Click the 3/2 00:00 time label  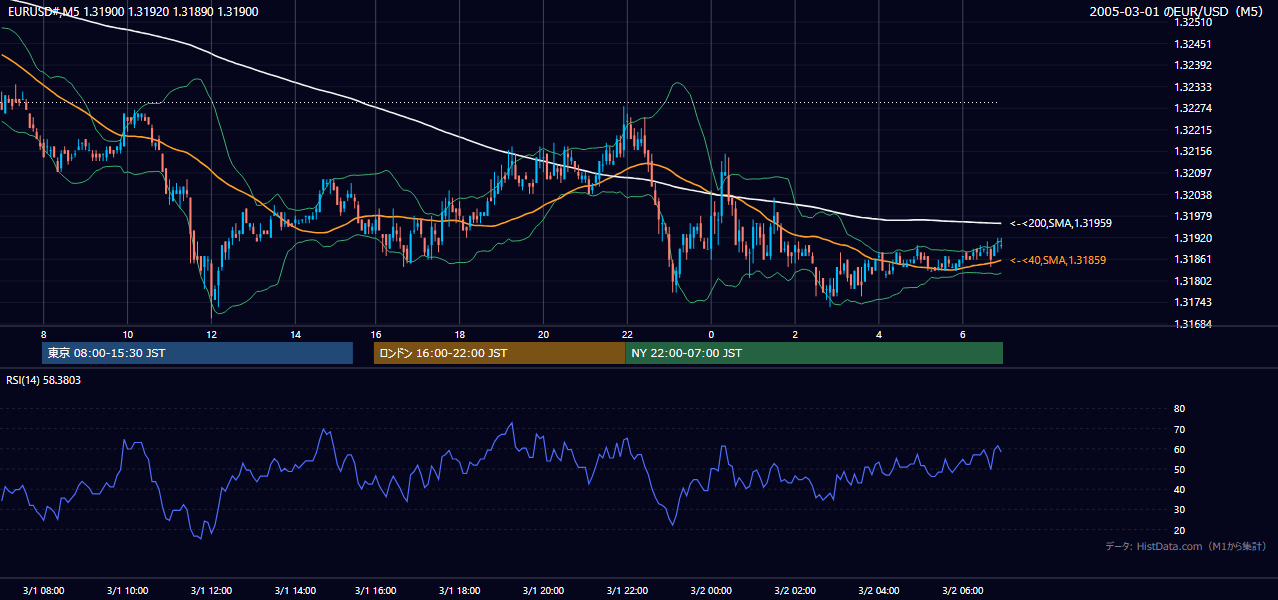pos(711,591)
